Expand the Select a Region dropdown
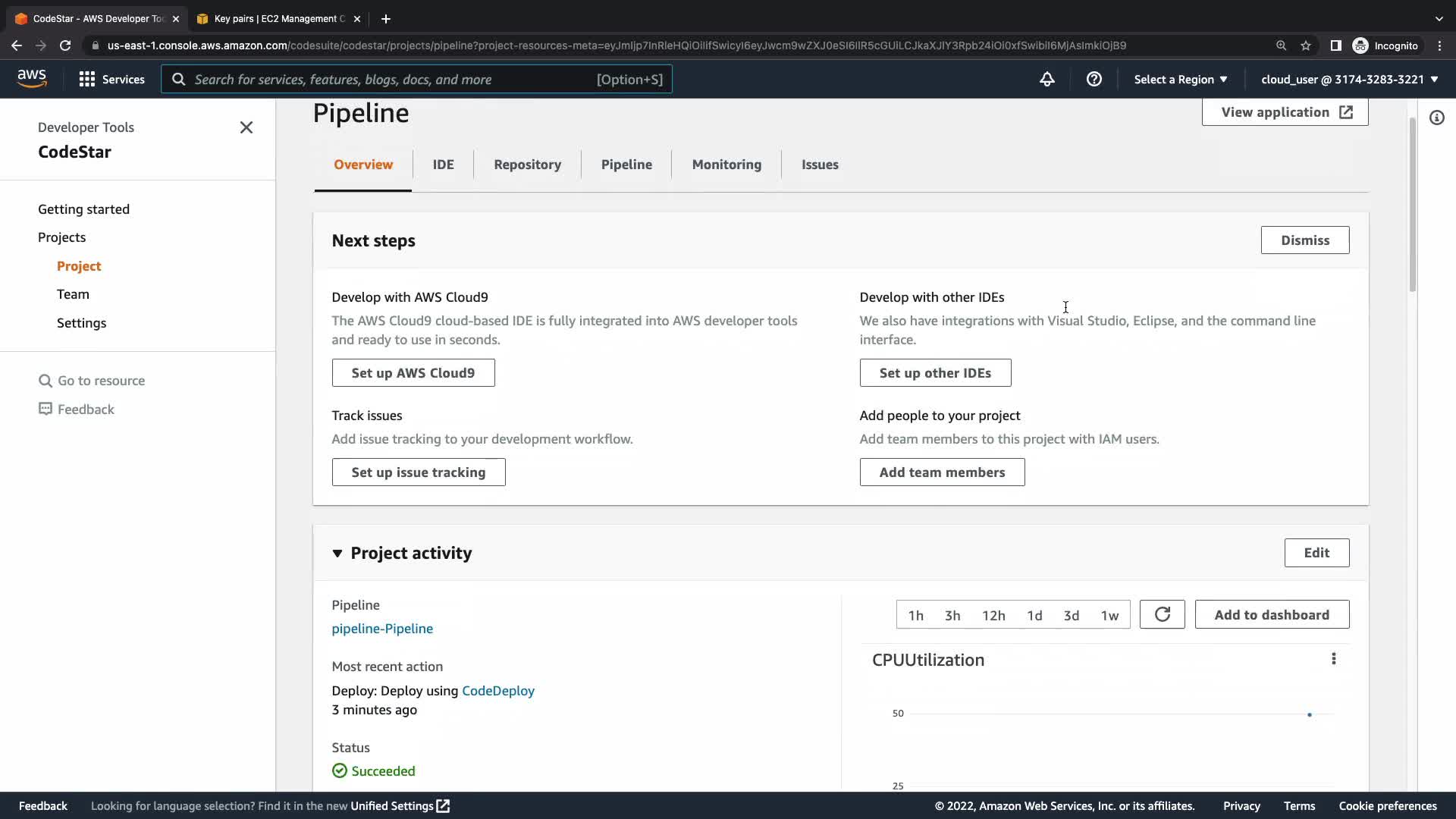Screen dimensions: 1456x819 pyautogui.click(x=1180, y=79)
